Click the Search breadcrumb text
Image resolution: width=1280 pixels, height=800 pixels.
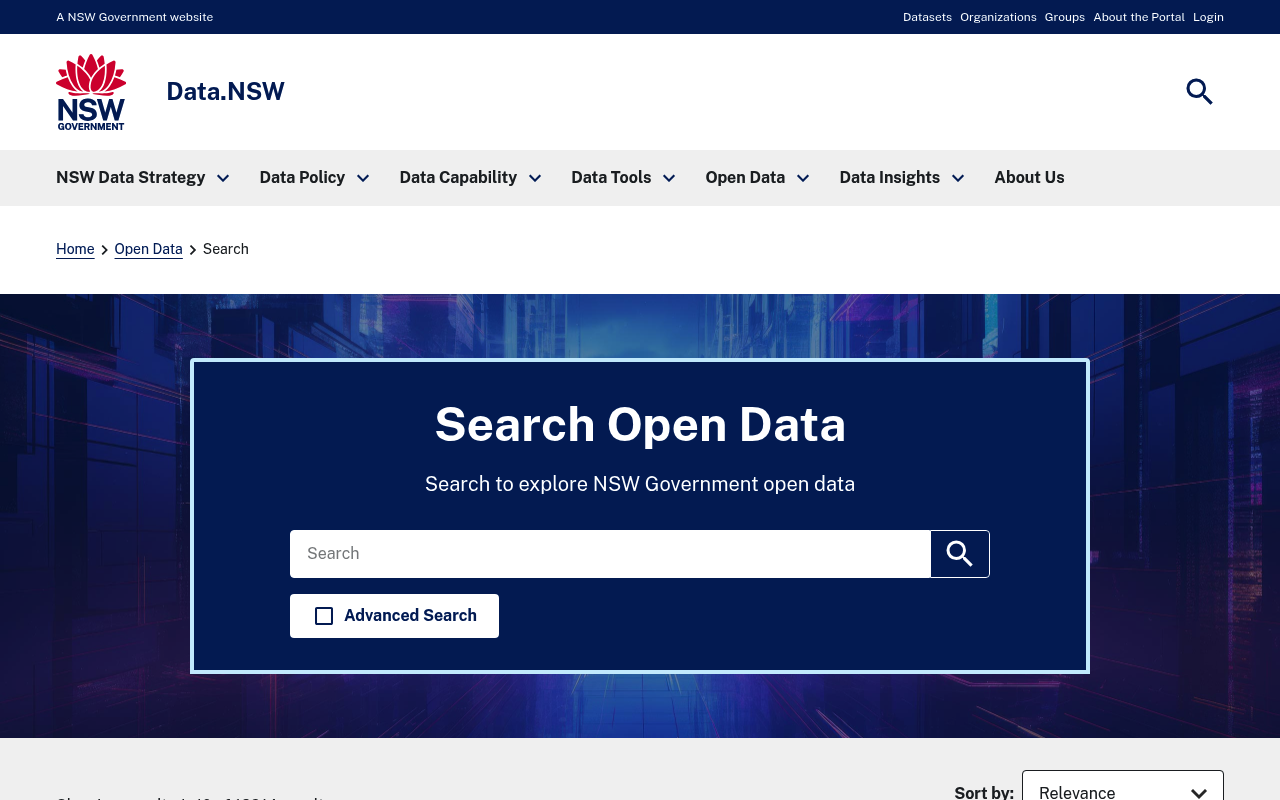click(x=226, y=249)
